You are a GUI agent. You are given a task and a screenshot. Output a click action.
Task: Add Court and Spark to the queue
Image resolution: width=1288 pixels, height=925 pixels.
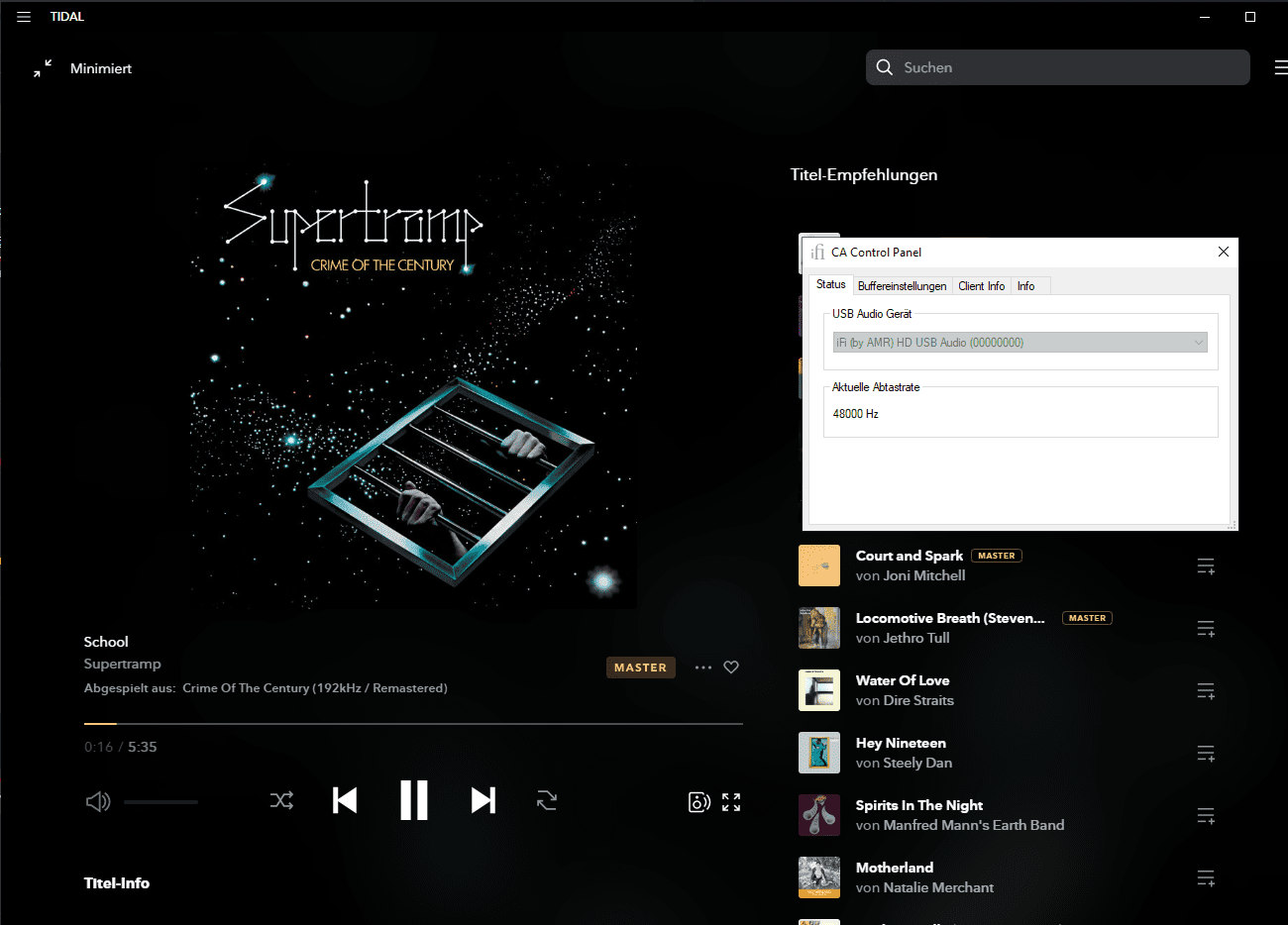click(1206, 566)
